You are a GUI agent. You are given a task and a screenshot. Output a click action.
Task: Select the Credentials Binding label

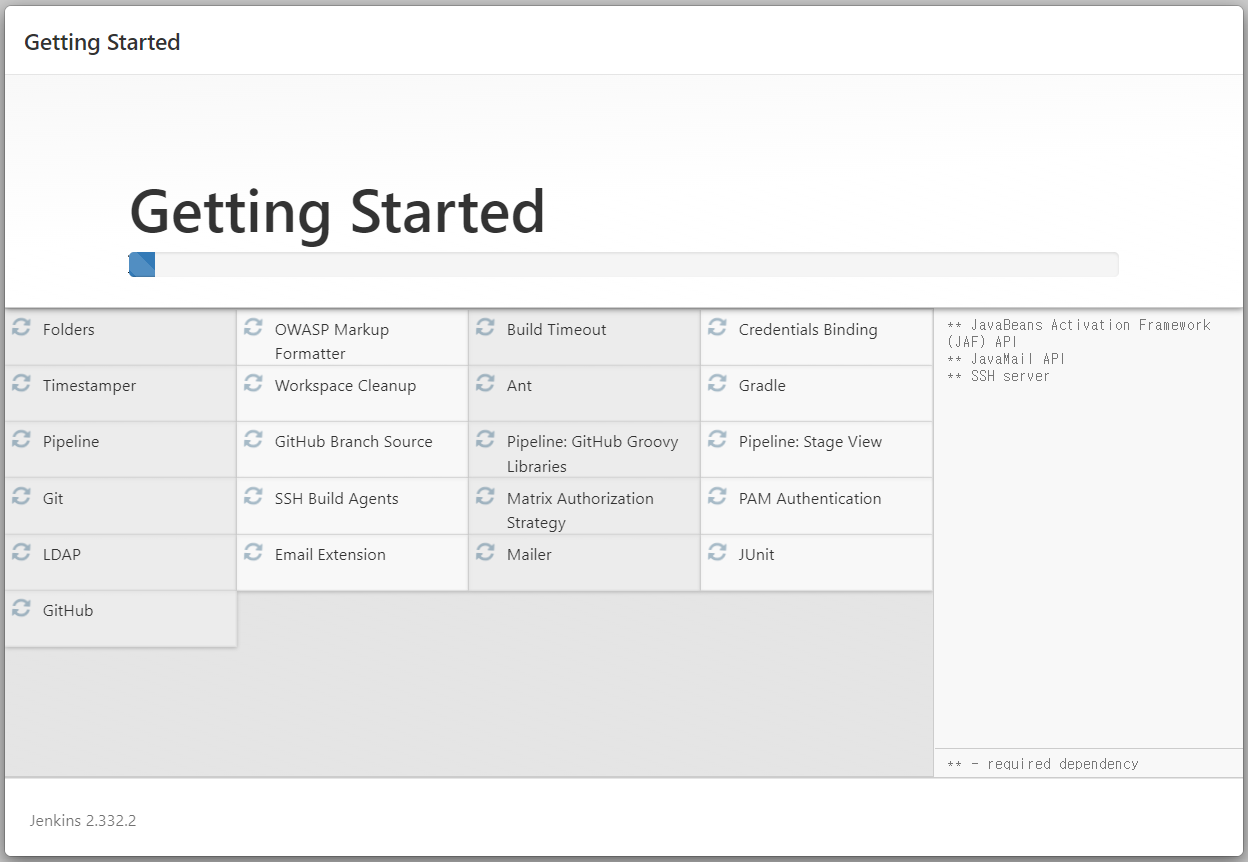[x=808, y=329]
